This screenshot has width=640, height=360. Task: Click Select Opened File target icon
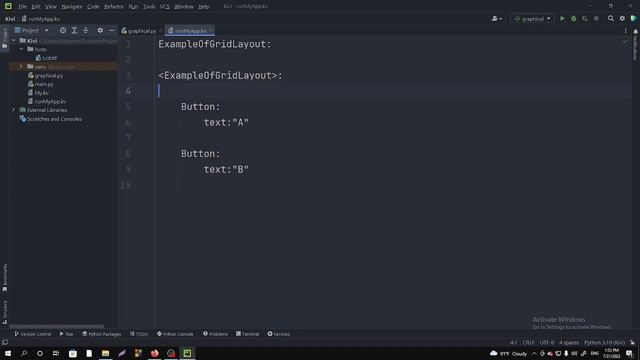click(63, 31)
